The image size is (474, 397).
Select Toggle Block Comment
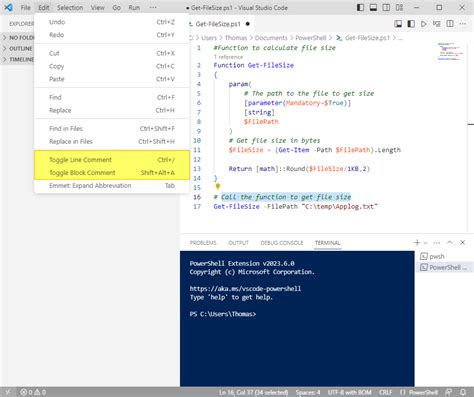point(112,172)
